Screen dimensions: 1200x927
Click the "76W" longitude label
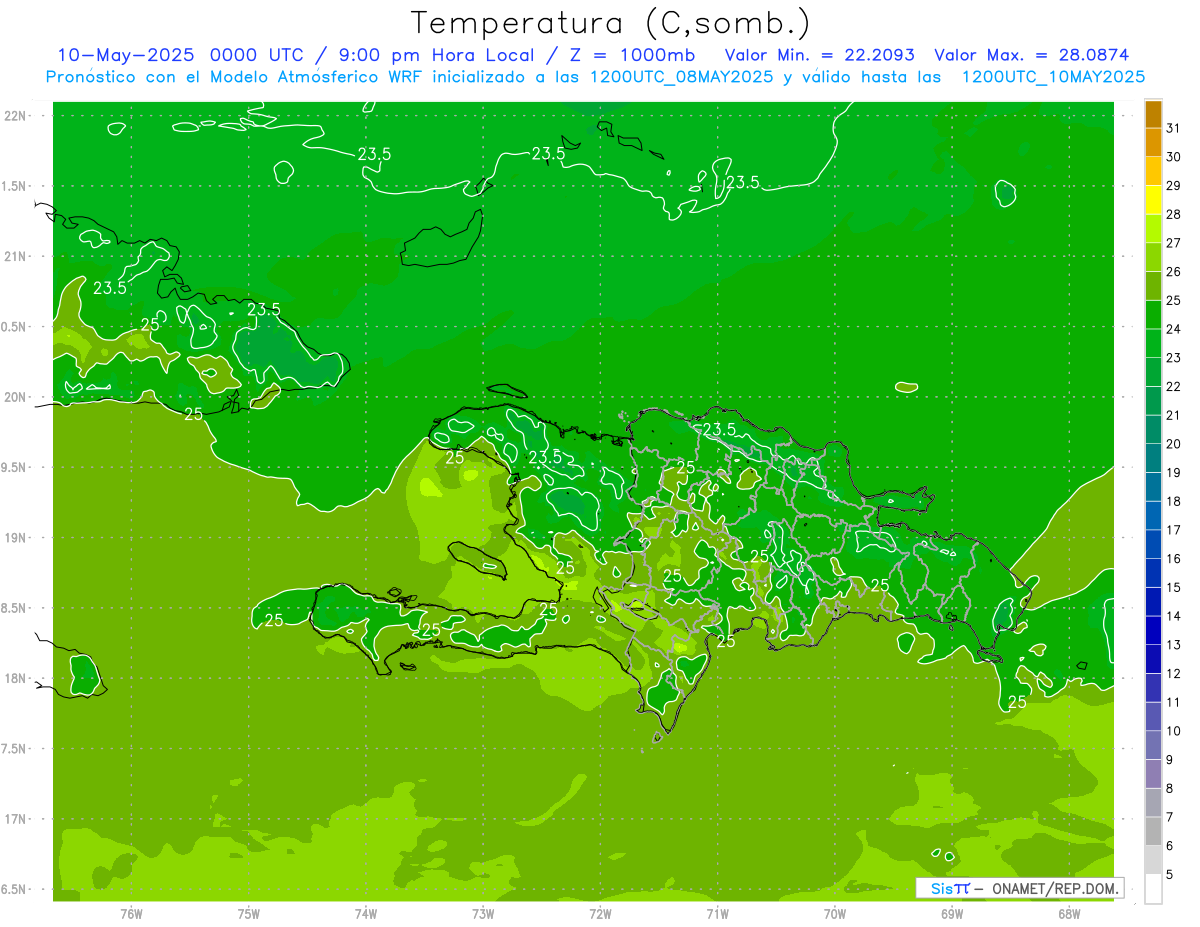tap(131, 913)
